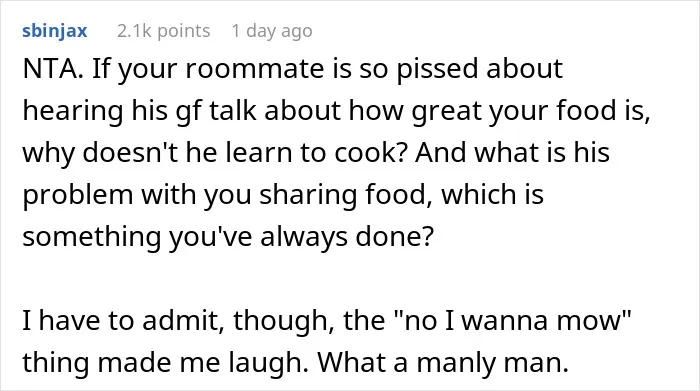
Task: Click the 1 day ago timestamp
Action: click(x=272, y=31)
